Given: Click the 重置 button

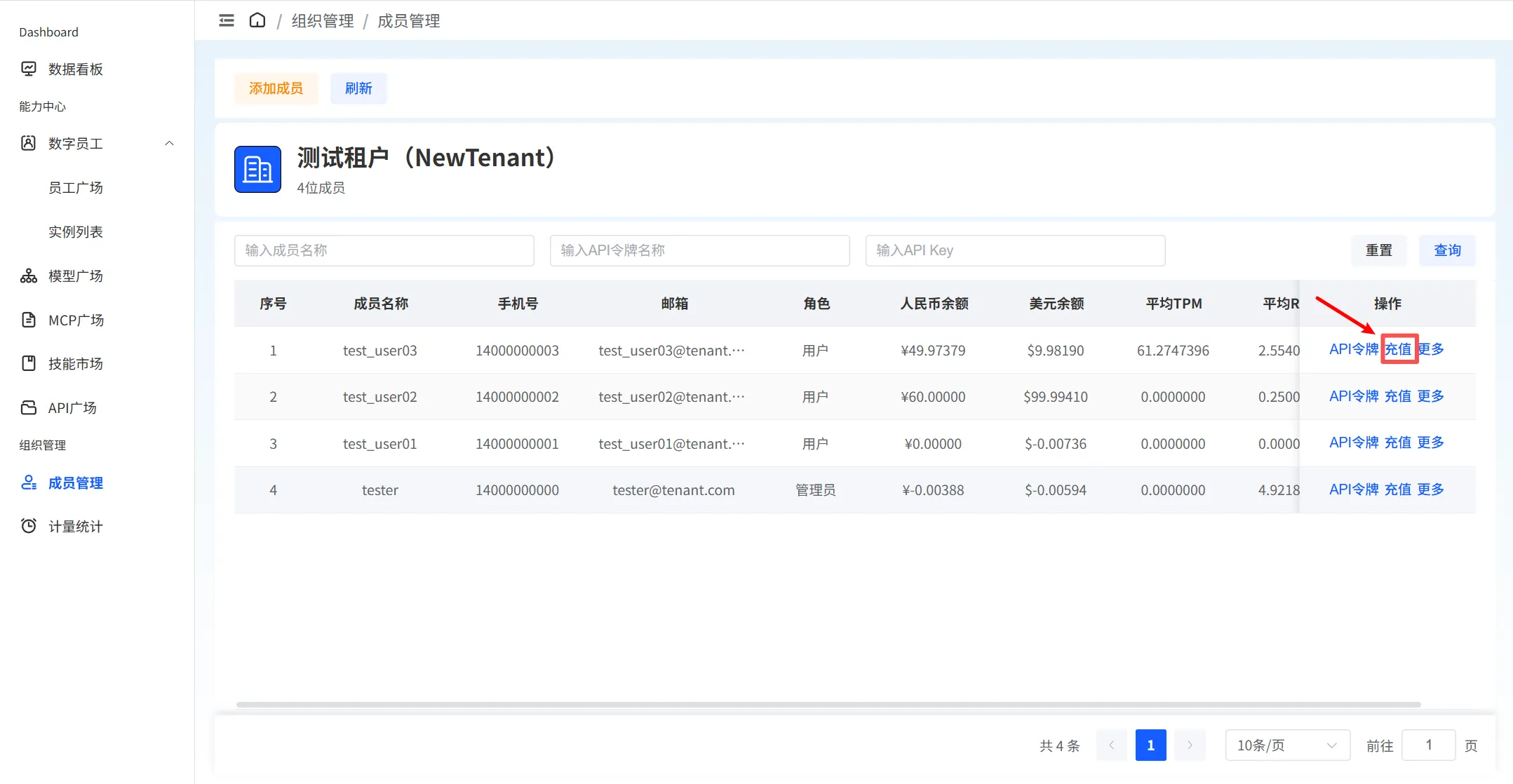Looking at the screenshot, I should click(x=1379, y=250).
